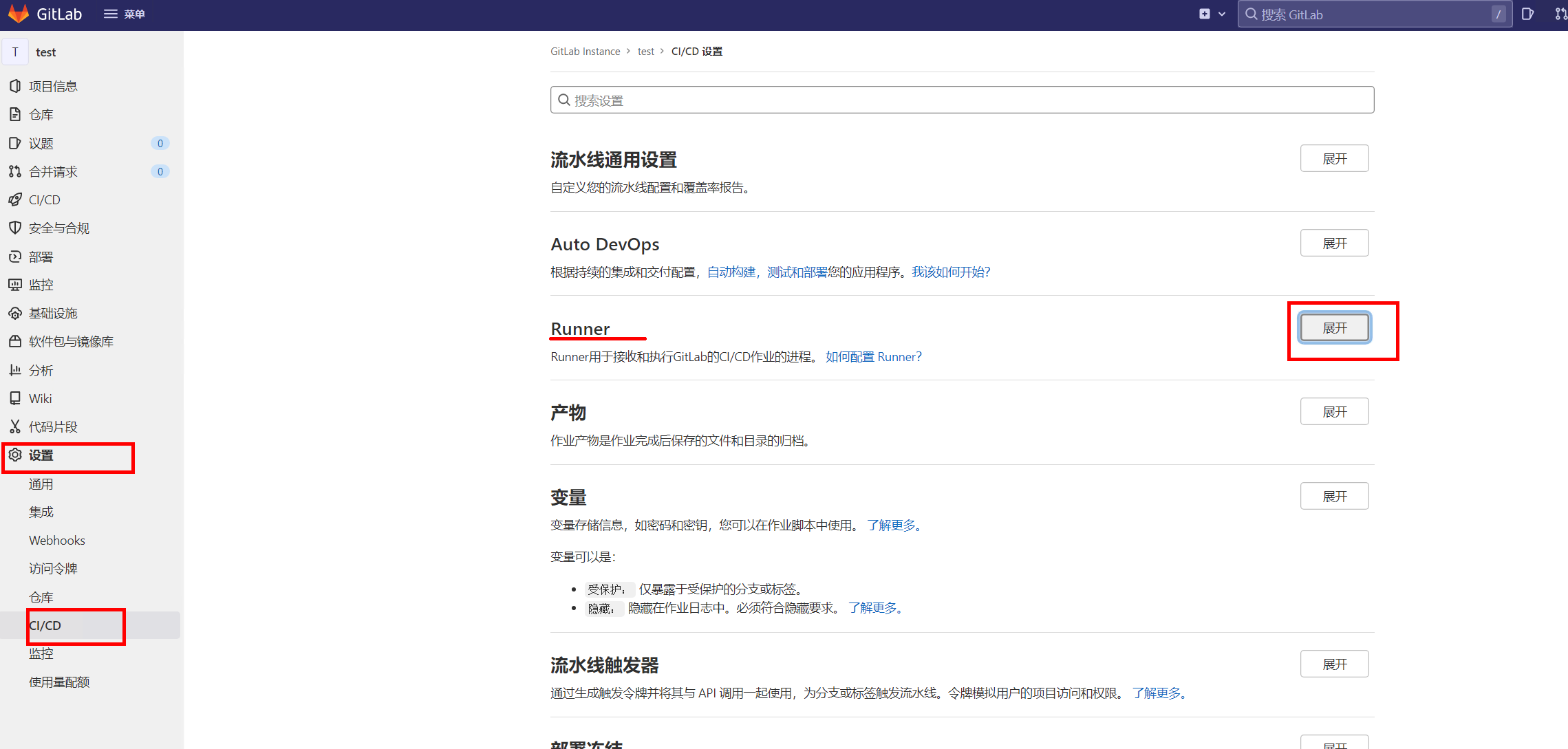Viewport: 1568px width, 749px height.
Task: Open 合并请求 merge requests
Action: point(53,171)
